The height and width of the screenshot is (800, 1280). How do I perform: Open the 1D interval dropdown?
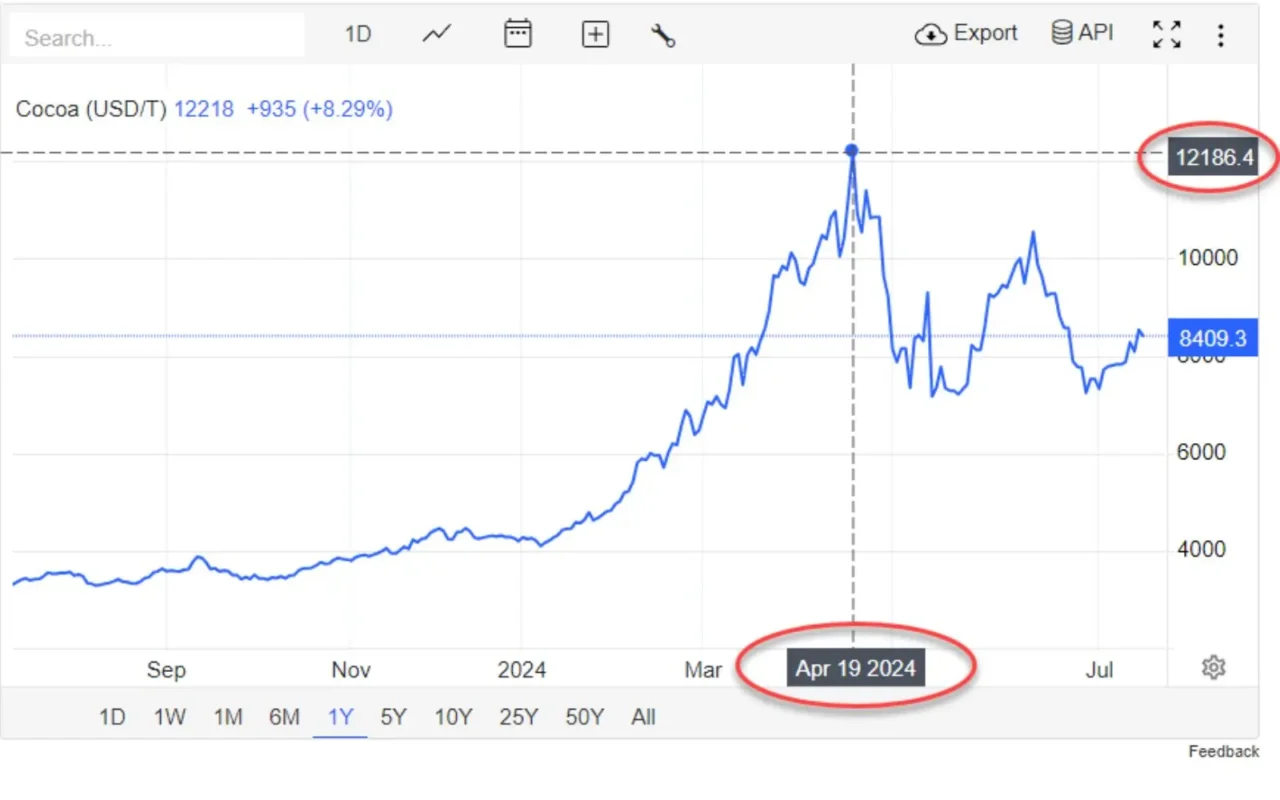point(357,33)
